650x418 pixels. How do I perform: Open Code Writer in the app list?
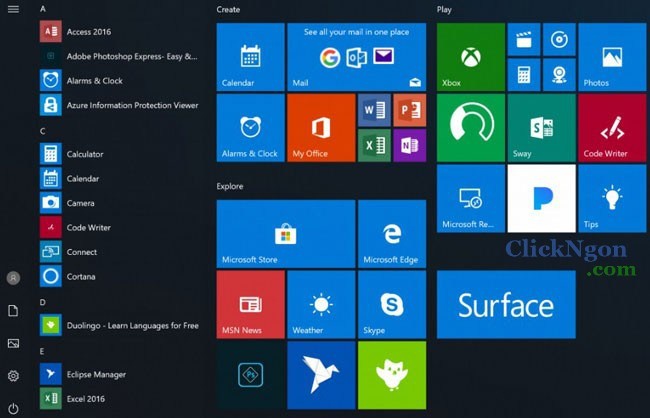click(120, 227)
